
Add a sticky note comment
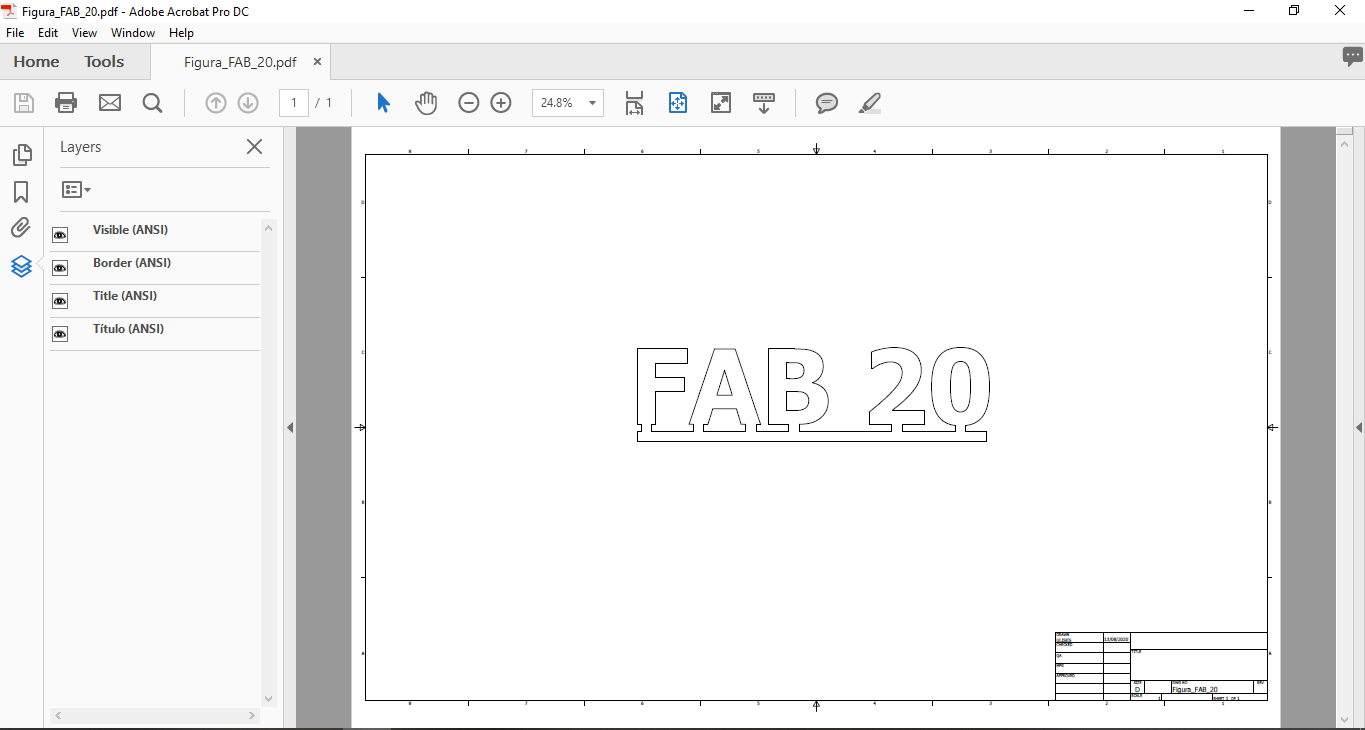coord(827,102)
